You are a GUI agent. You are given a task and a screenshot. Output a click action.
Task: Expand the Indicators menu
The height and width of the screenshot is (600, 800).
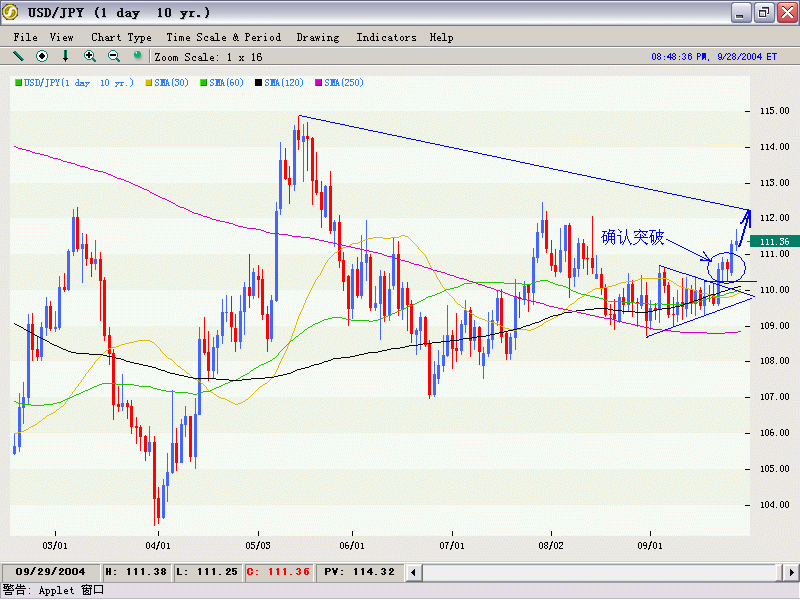click(x=386, y=37)
